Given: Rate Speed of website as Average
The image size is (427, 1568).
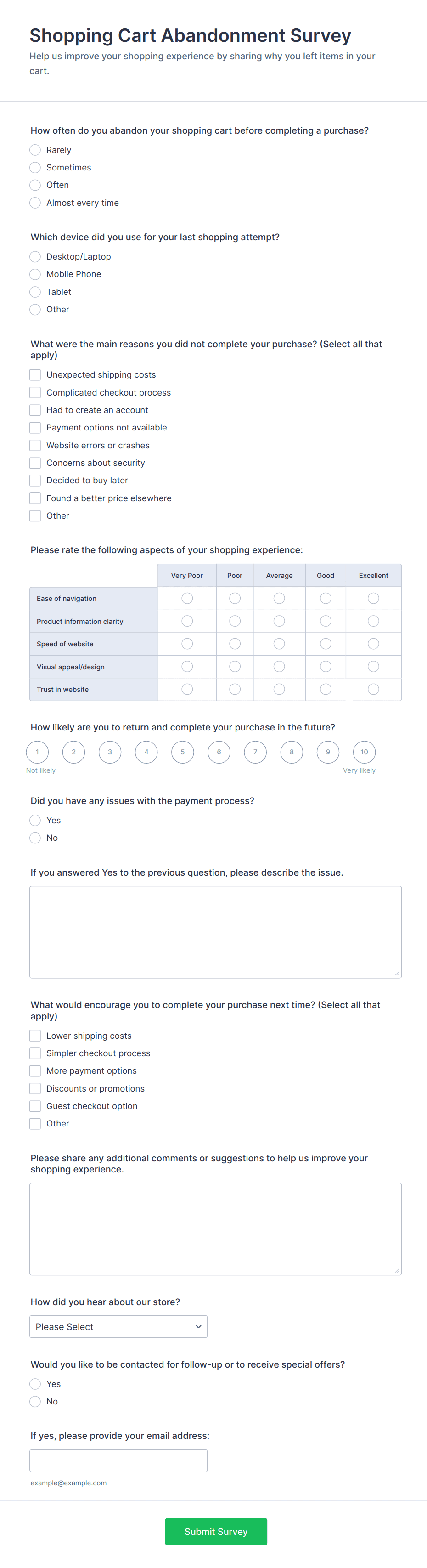Looking at the screenshot, I should point(279,643).
